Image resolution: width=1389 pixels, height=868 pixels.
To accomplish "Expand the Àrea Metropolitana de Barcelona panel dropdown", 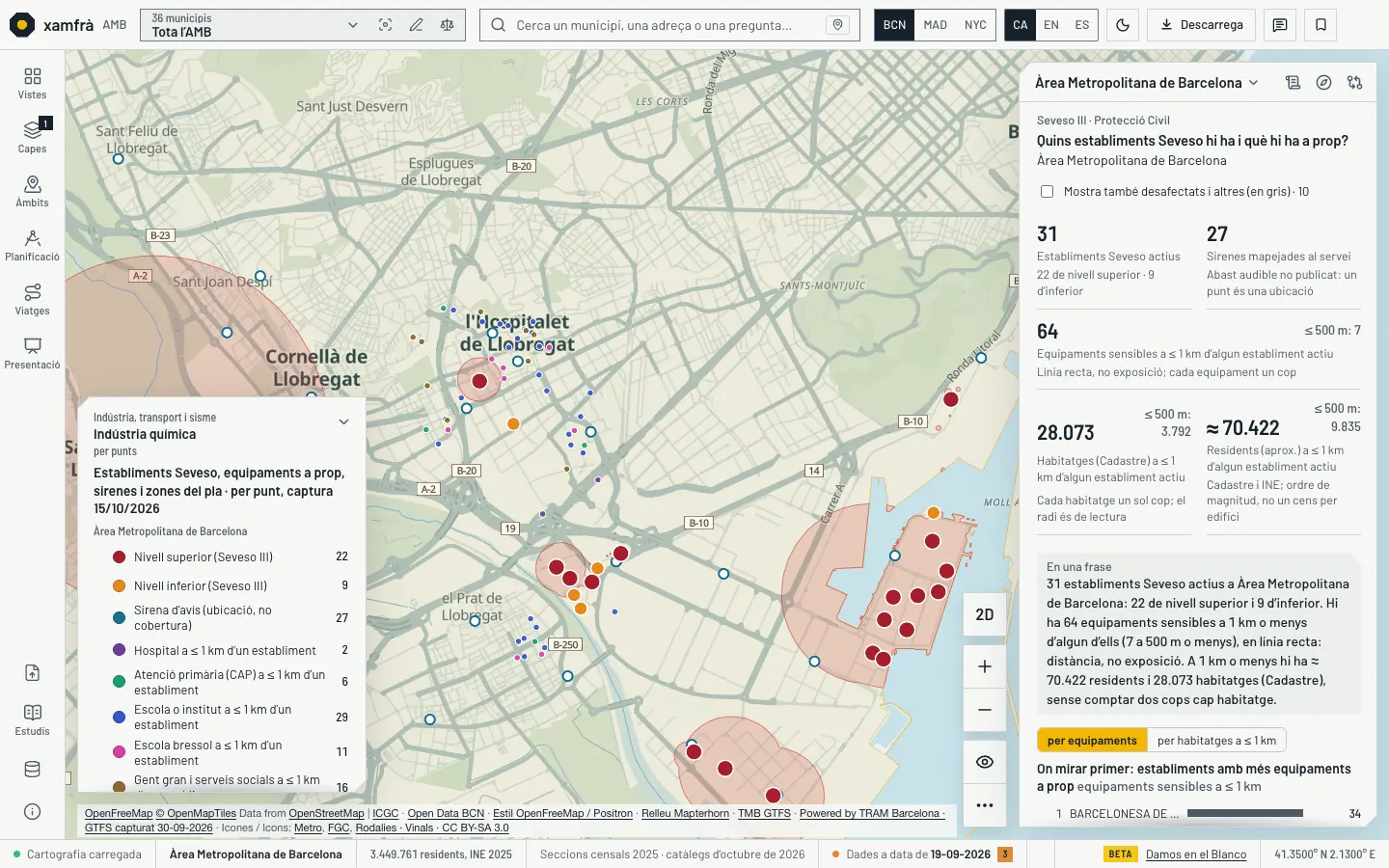I will click(1146, 83).
